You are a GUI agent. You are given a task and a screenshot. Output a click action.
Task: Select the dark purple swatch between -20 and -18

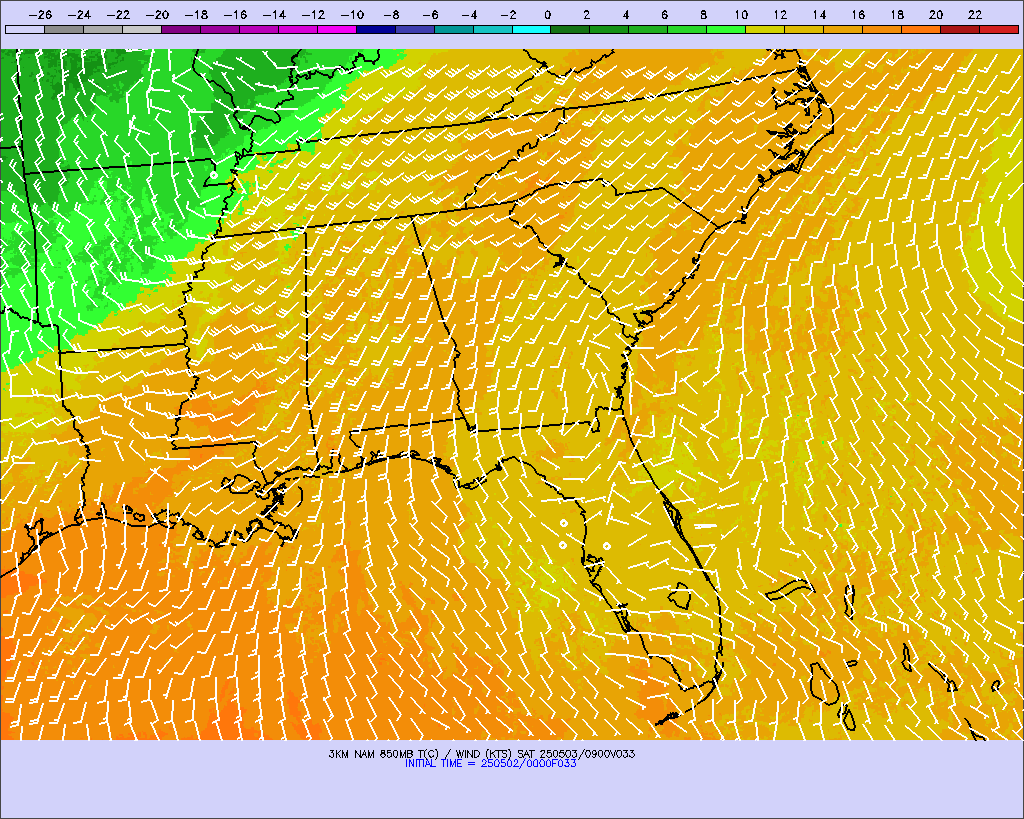(181, 29)
